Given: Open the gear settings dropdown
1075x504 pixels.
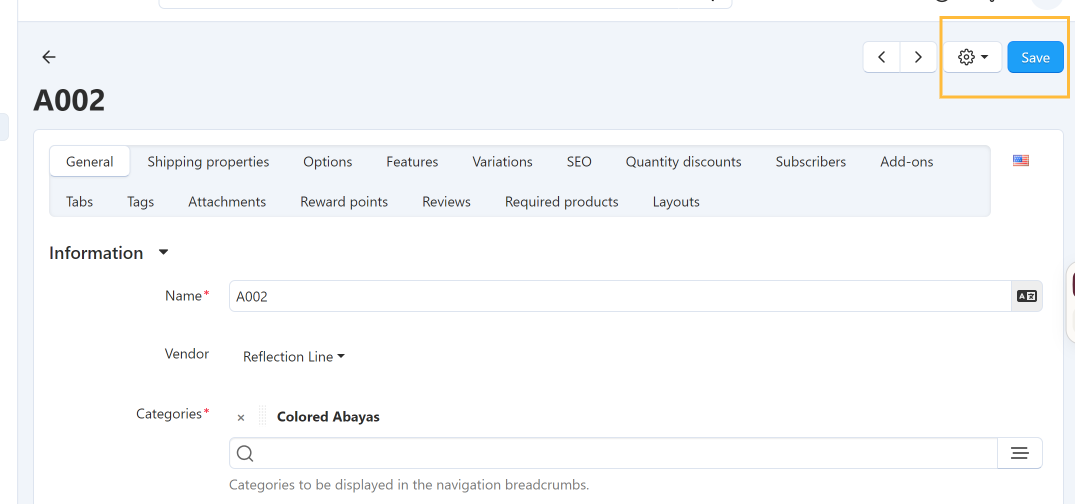Looking at the screenshot, I should pos(973,58).
